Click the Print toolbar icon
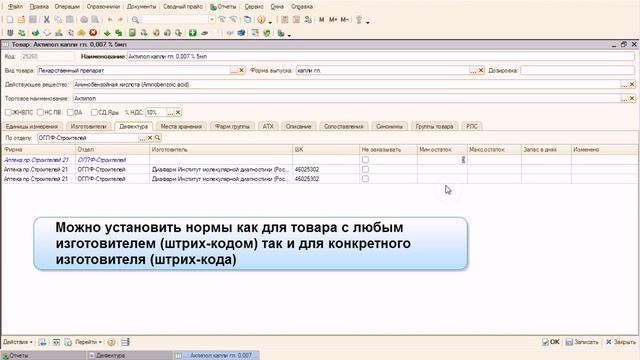The height and width of the screenshot is (360, 640). 84,20
